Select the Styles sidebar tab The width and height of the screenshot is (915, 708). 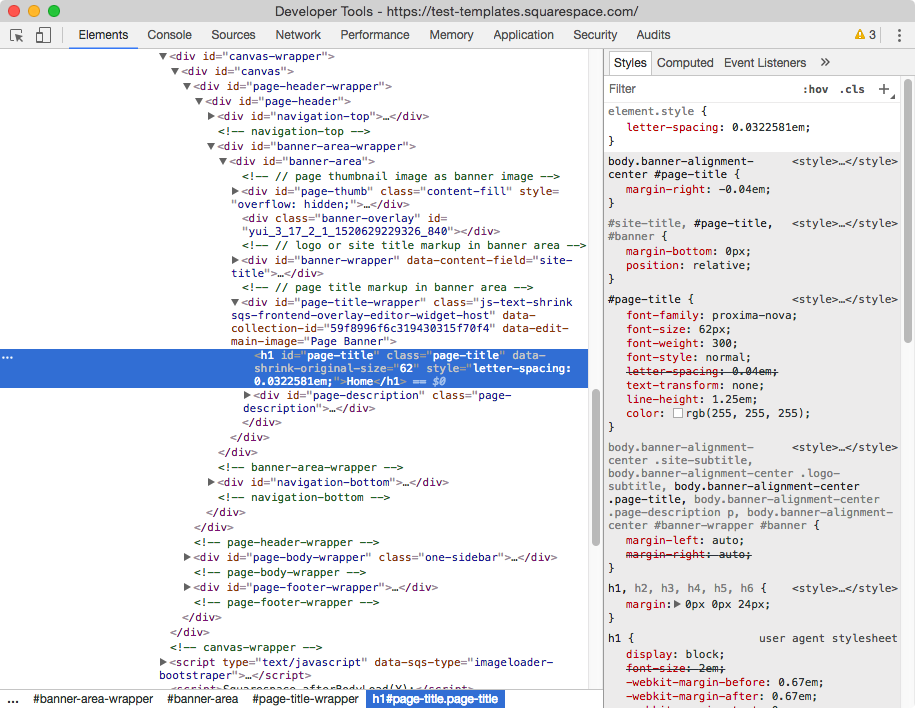[x=630, y=63]
